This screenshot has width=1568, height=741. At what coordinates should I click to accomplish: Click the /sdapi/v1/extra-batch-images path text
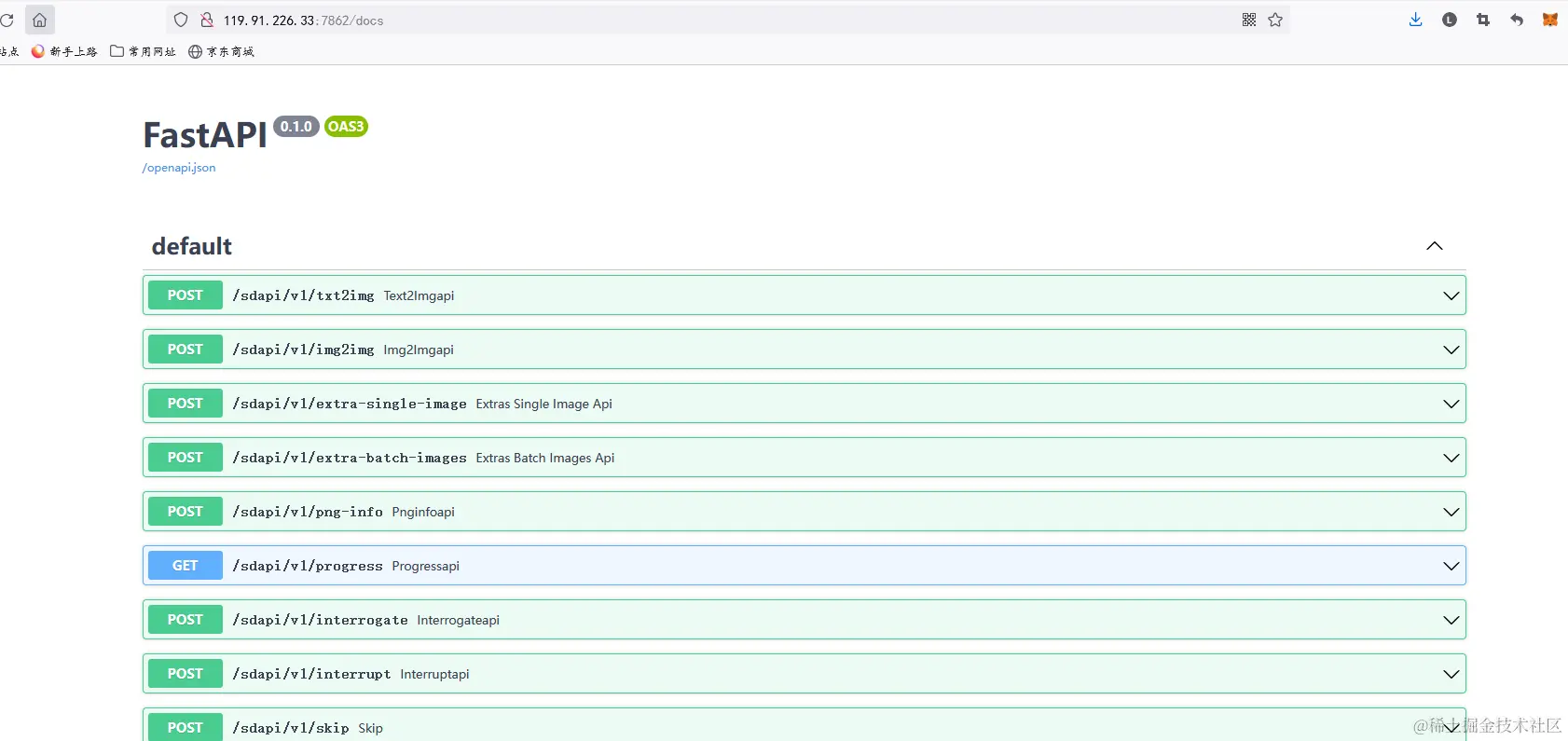[x=350, y=458]
